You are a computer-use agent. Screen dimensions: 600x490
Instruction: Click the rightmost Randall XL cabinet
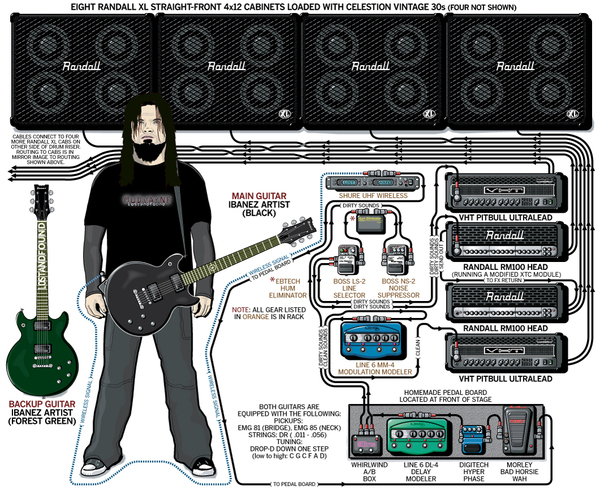tap(518, 71)
